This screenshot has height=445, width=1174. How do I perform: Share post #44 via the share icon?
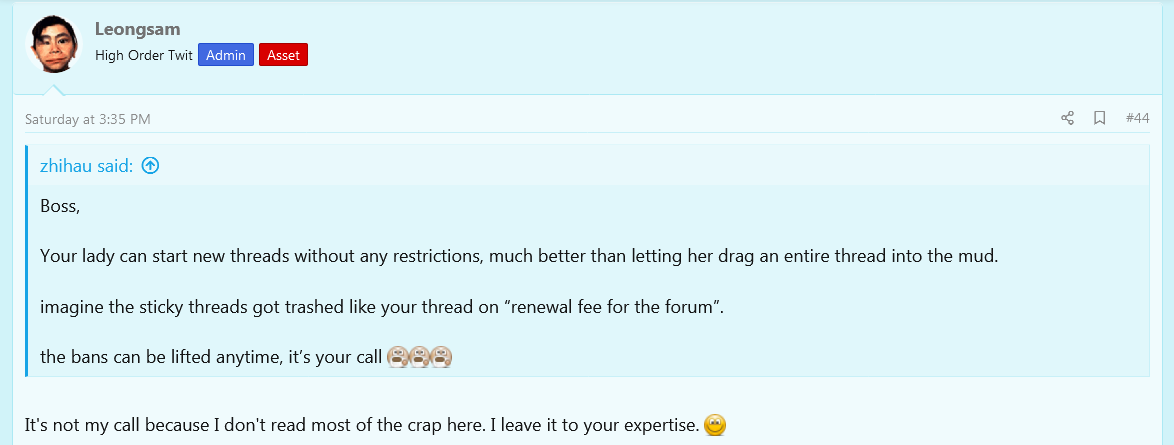[x=1067, y=118]
